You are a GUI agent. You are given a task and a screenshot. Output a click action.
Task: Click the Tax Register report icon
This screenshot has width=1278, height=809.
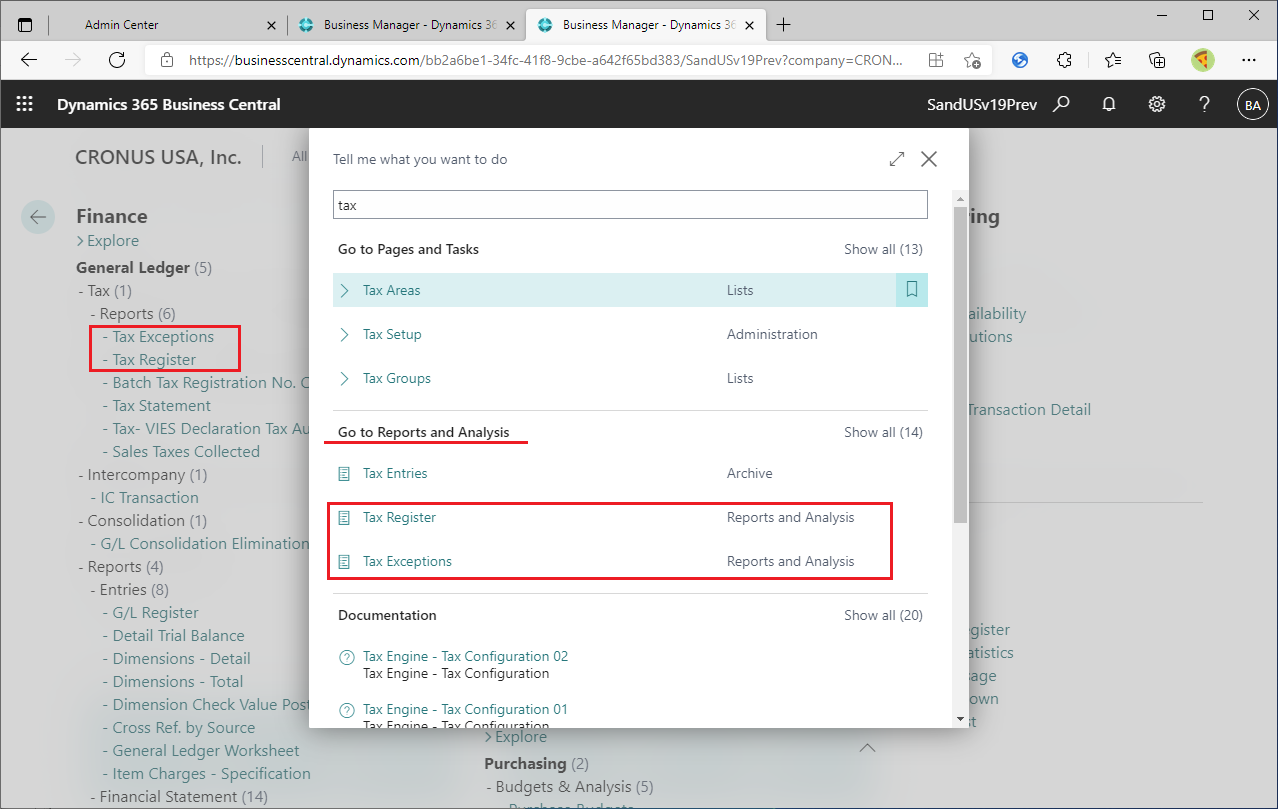coord(346,517)
